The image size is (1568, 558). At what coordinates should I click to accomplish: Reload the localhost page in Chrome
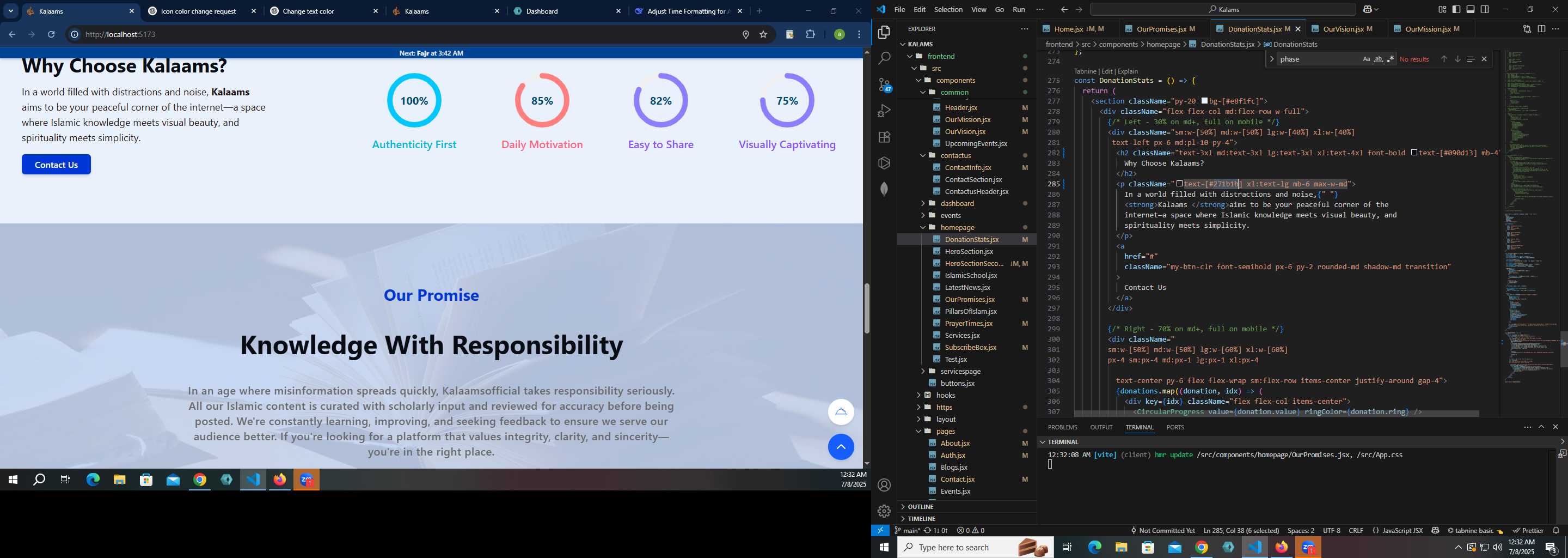(x=51, y=35)
